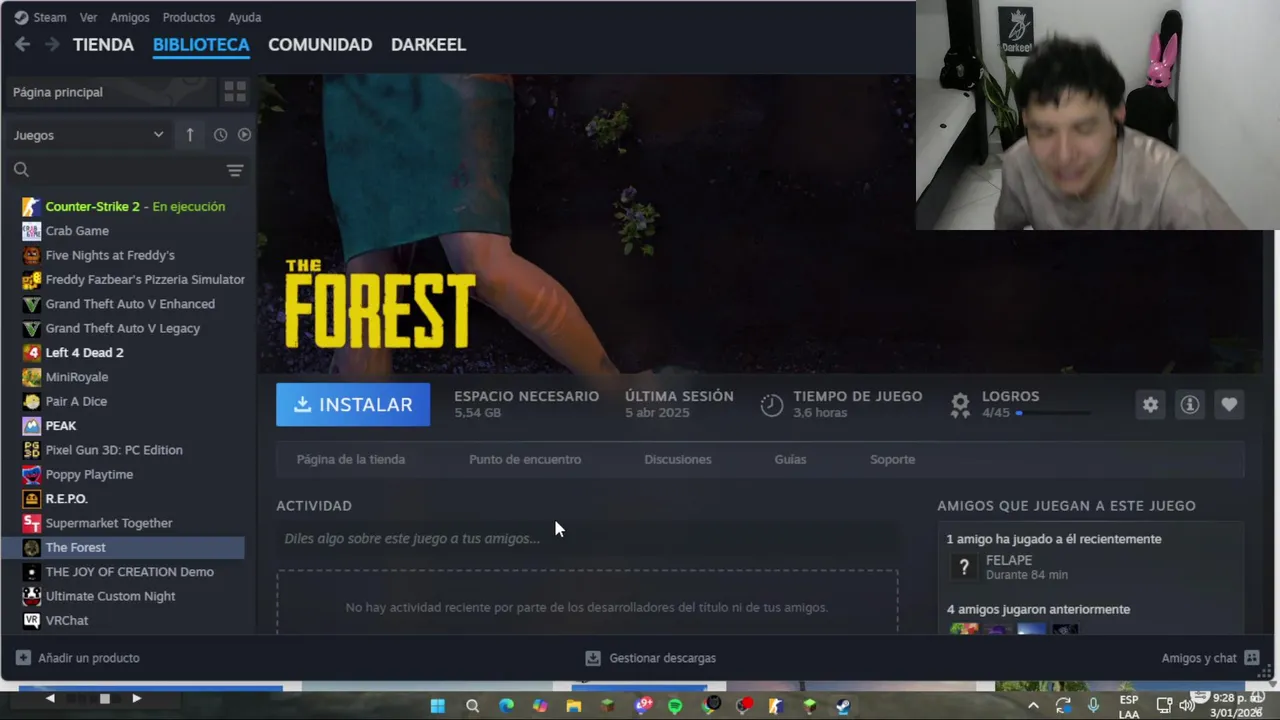Viewport: 1280px width, 720px height.
Task: Open Página de la tienda link
Action: 351,459
